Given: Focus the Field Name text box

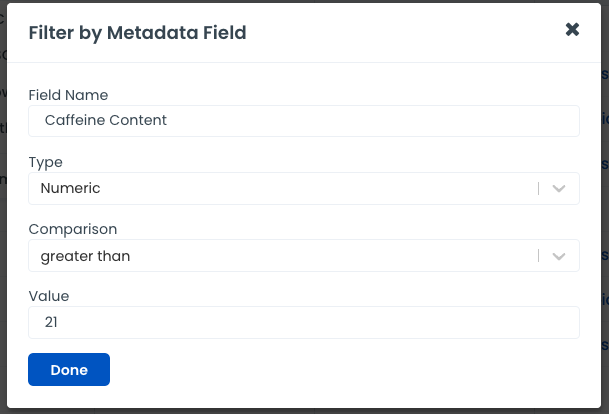Looking at the screenshot, I should coord(304,121).
